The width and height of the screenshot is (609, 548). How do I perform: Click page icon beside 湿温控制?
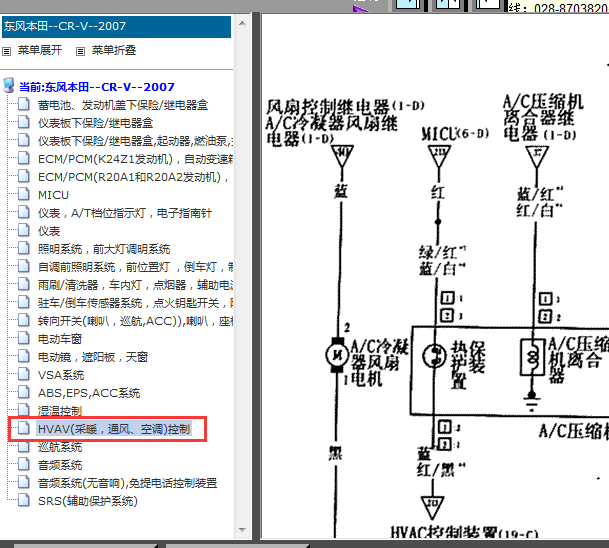(x=24, y=409)
